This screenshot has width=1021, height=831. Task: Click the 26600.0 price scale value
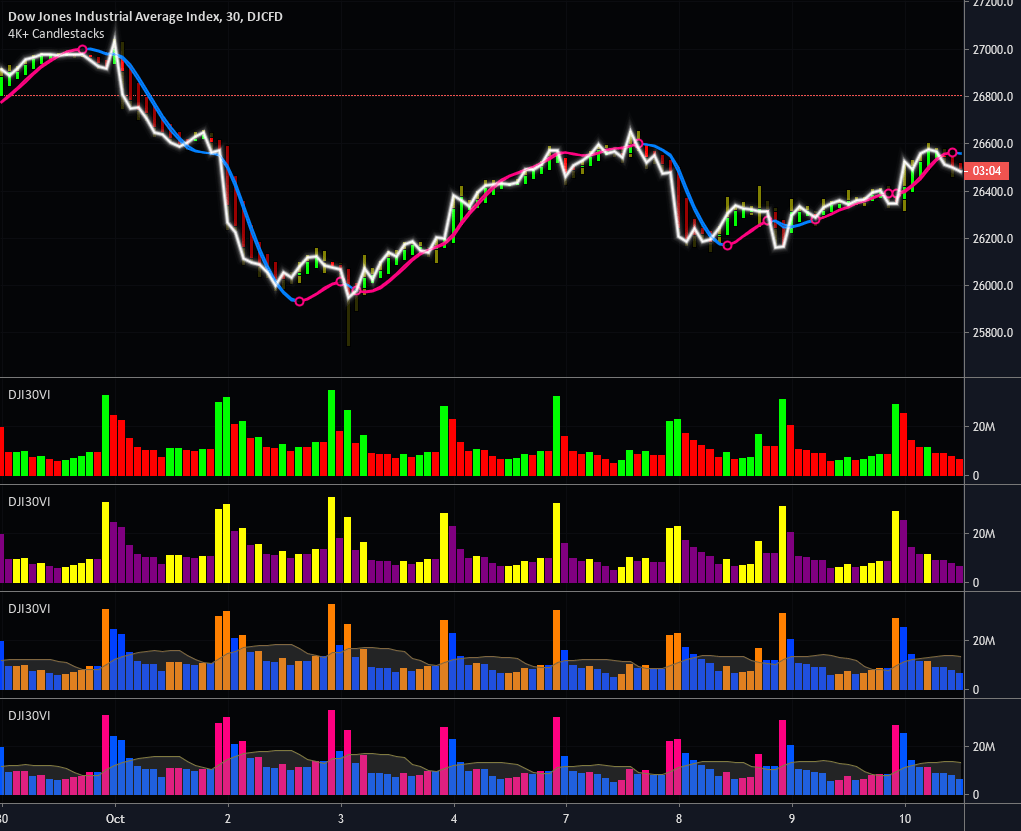995,145
